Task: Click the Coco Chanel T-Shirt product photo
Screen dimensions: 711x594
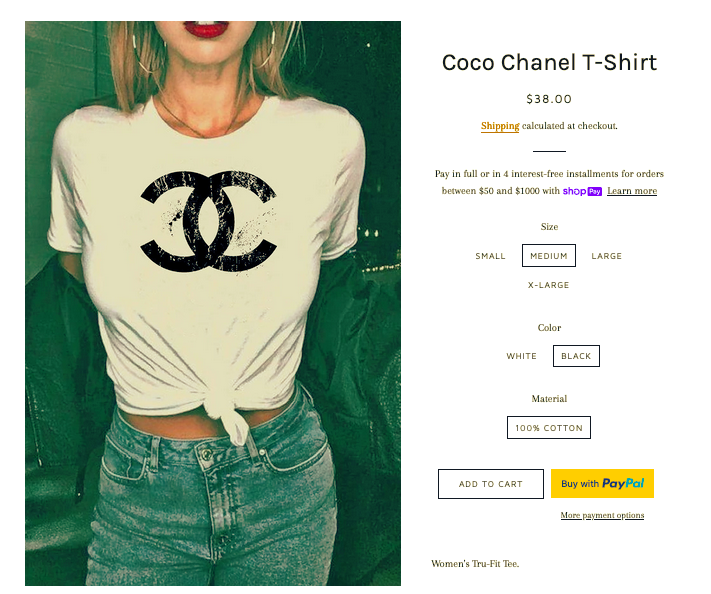Action: click(x=213, y=303)
